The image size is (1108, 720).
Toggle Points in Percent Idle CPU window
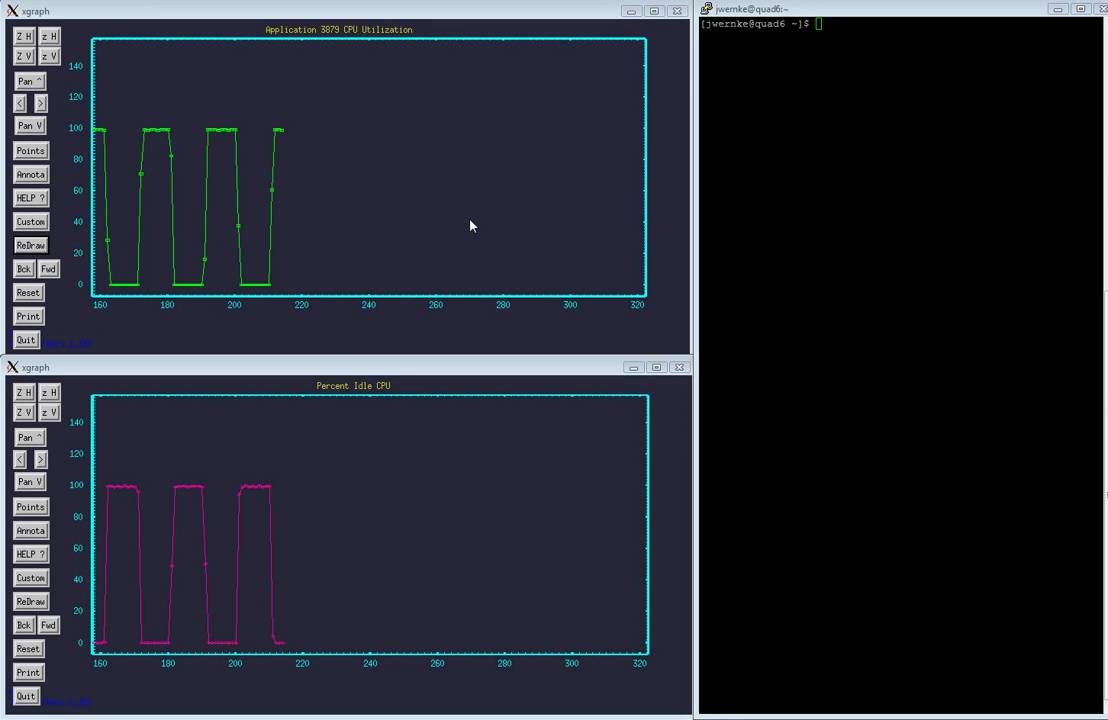pyautogui.click(x=30, y=507)
